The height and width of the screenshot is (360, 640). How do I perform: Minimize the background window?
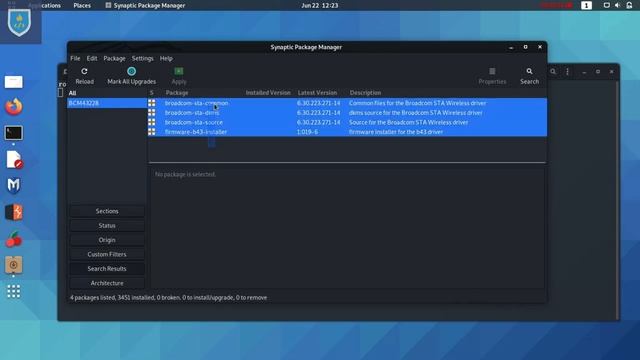point(584,71)
